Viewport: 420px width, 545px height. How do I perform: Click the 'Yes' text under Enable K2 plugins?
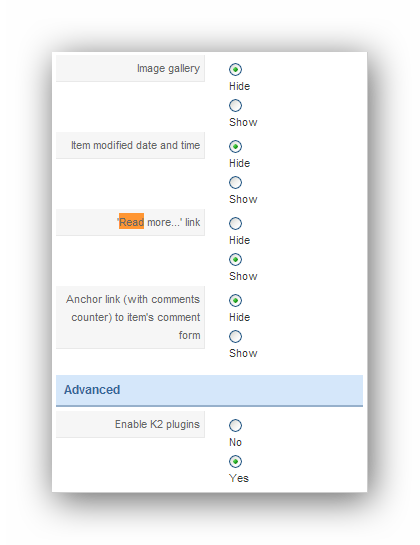[239, 478]
